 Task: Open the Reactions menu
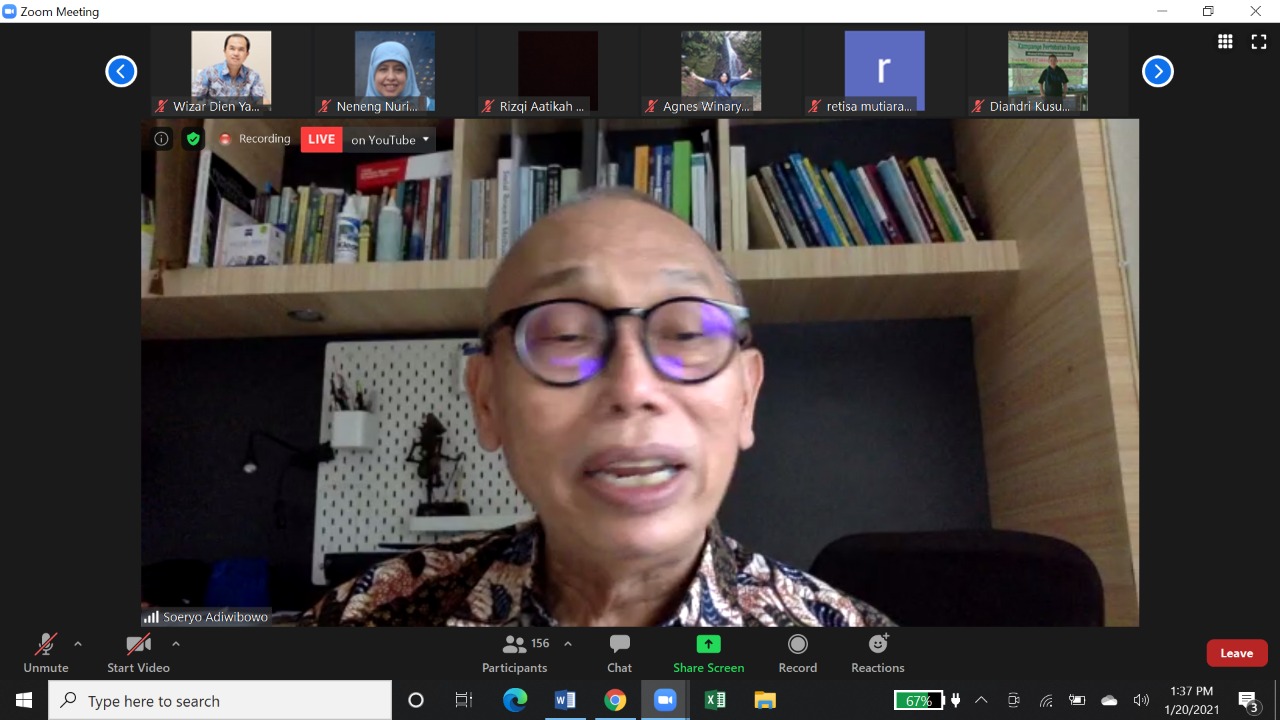pyautogui.click(x=877, y=653)
